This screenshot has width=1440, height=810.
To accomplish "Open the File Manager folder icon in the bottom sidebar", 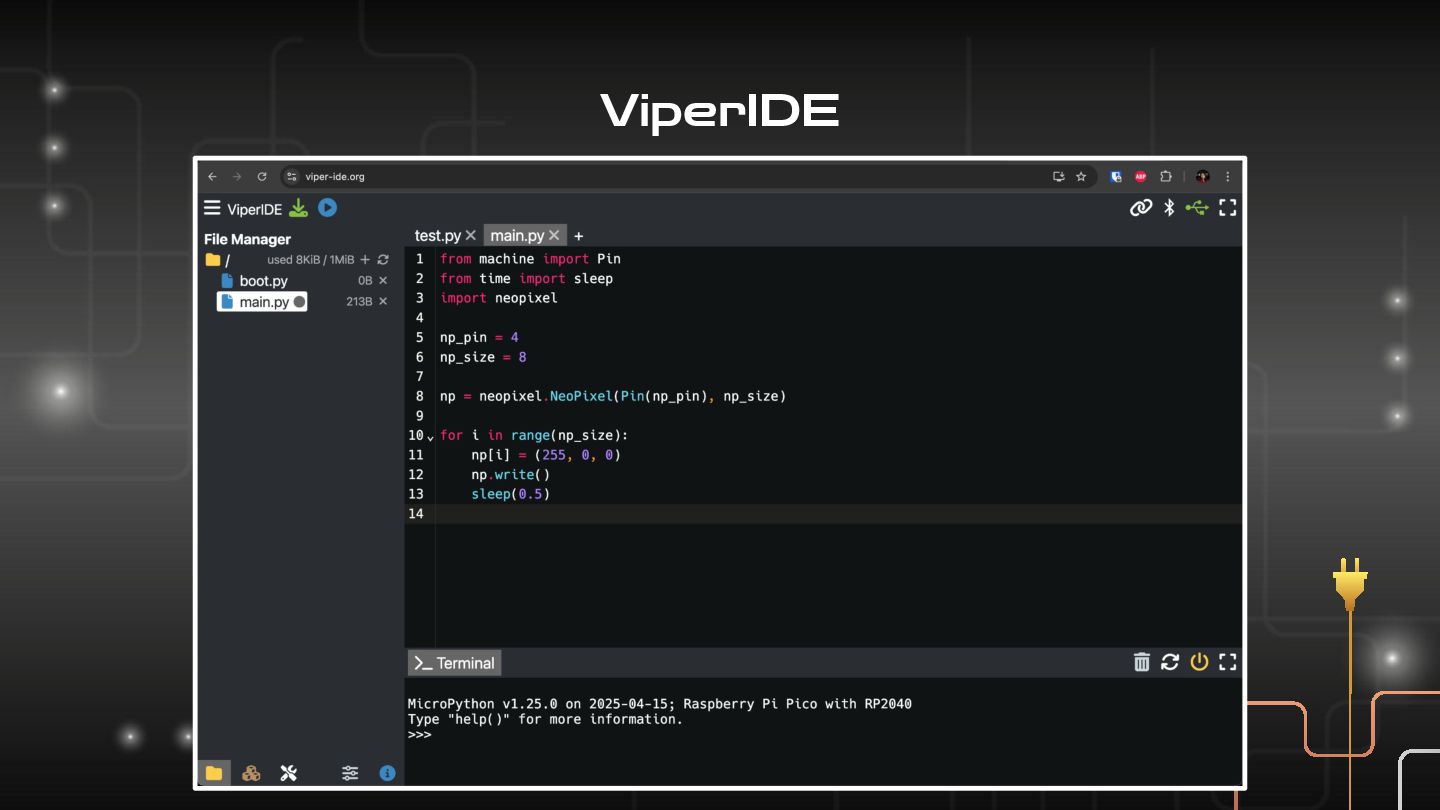I will (214, 773).
